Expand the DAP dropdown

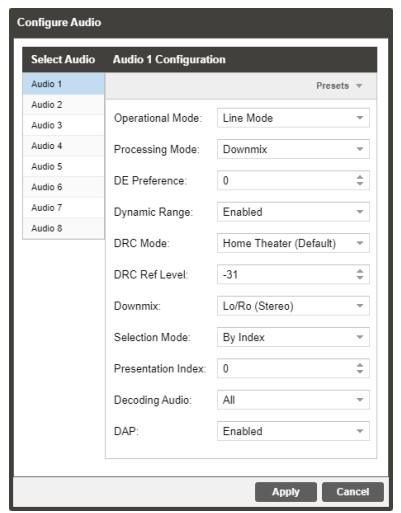point(293,431)
